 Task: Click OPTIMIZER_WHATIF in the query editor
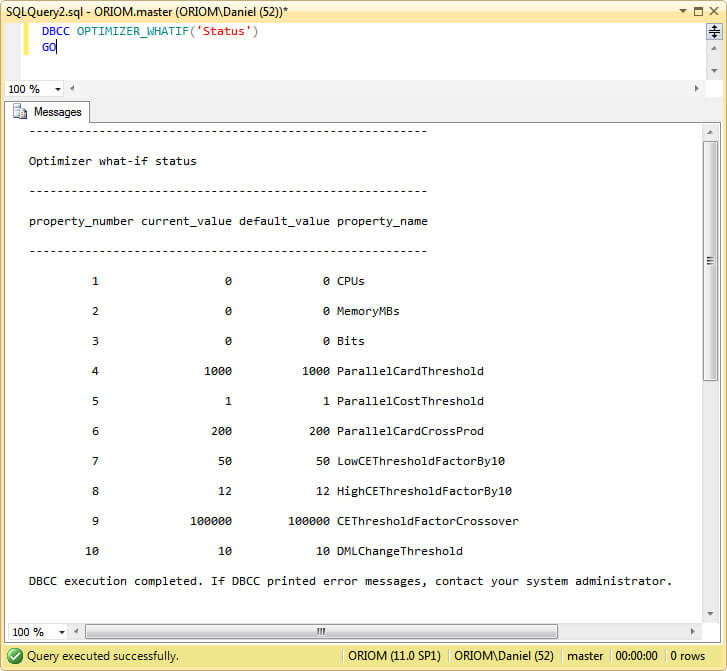(x=133, y=31)
